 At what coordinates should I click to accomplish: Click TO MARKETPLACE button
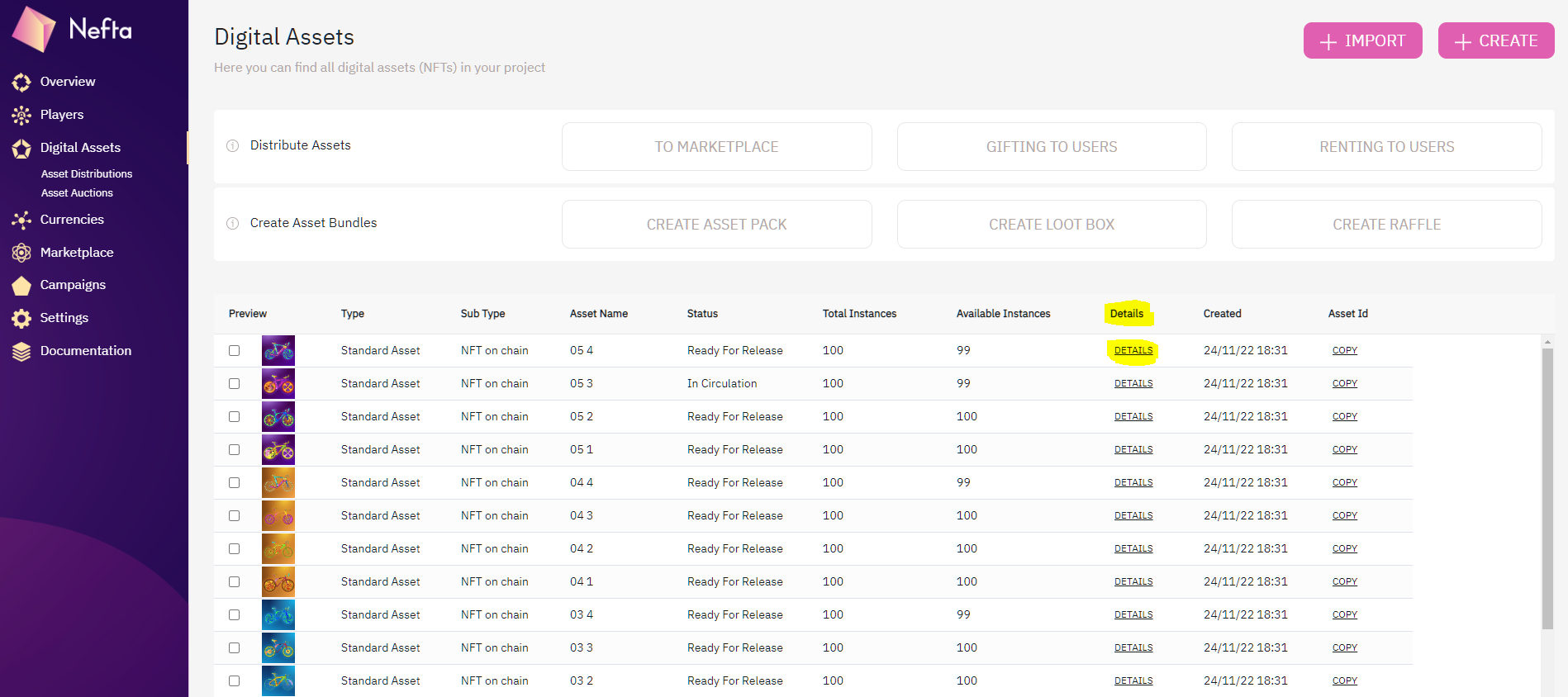717,147
